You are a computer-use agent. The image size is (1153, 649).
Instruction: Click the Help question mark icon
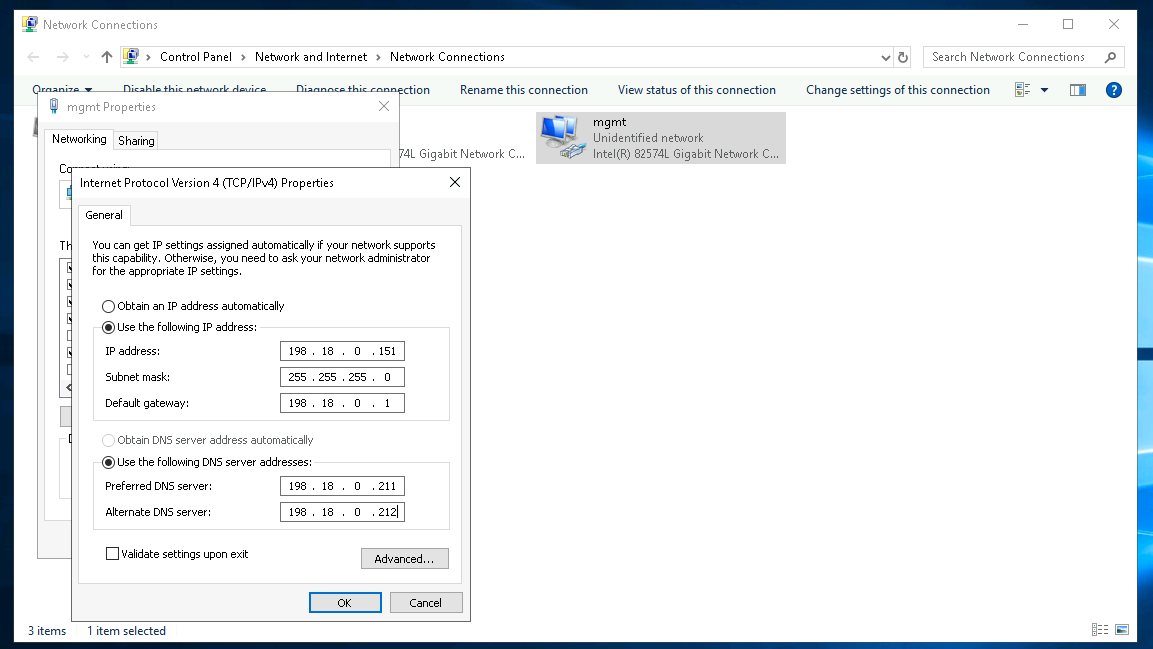[1113, 90]
